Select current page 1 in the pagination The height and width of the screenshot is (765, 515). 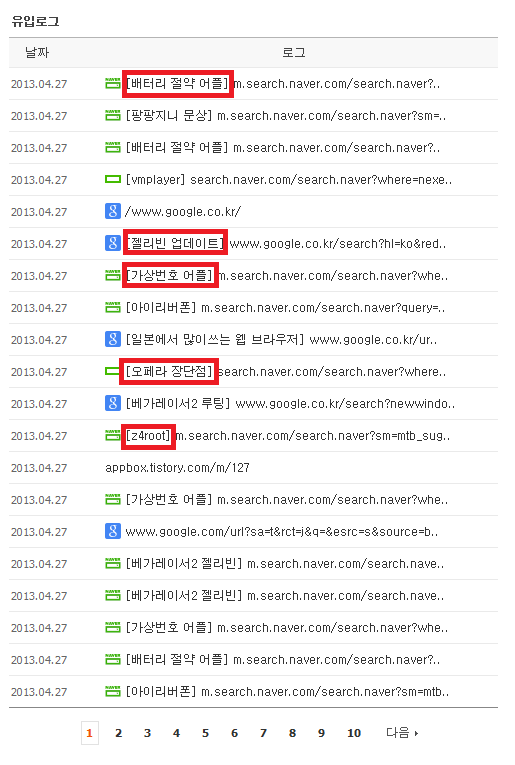click(90, 733)
